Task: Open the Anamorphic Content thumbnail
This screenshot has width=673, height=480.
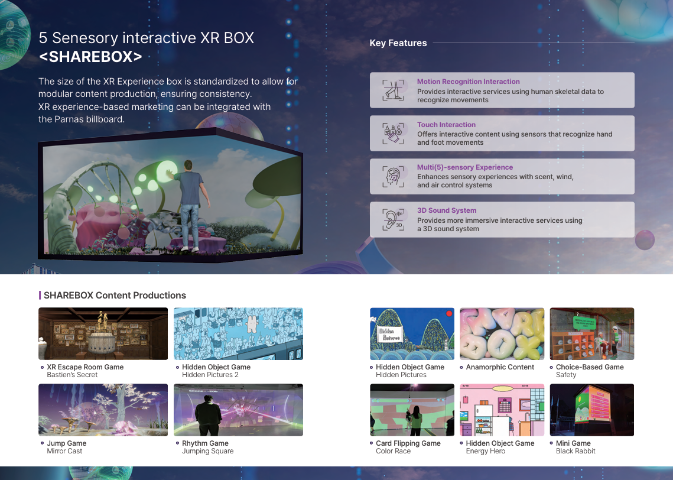Action: pyautogui.click(x=502, y=334)
